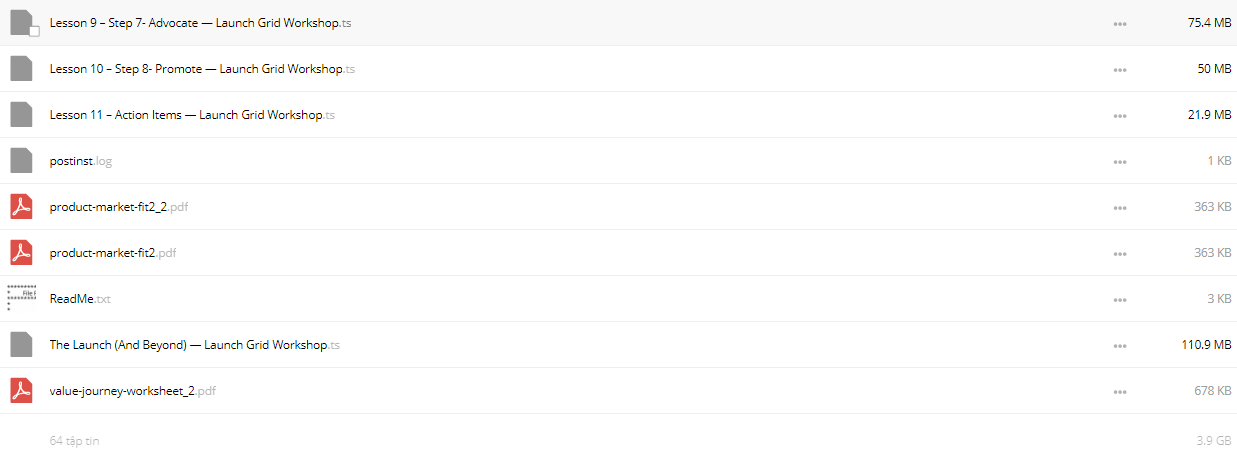The width and height of the screenshot is (1237, 461).
Task: Open Lesson 11 – Action Items file name
Action: coord(192,115)
